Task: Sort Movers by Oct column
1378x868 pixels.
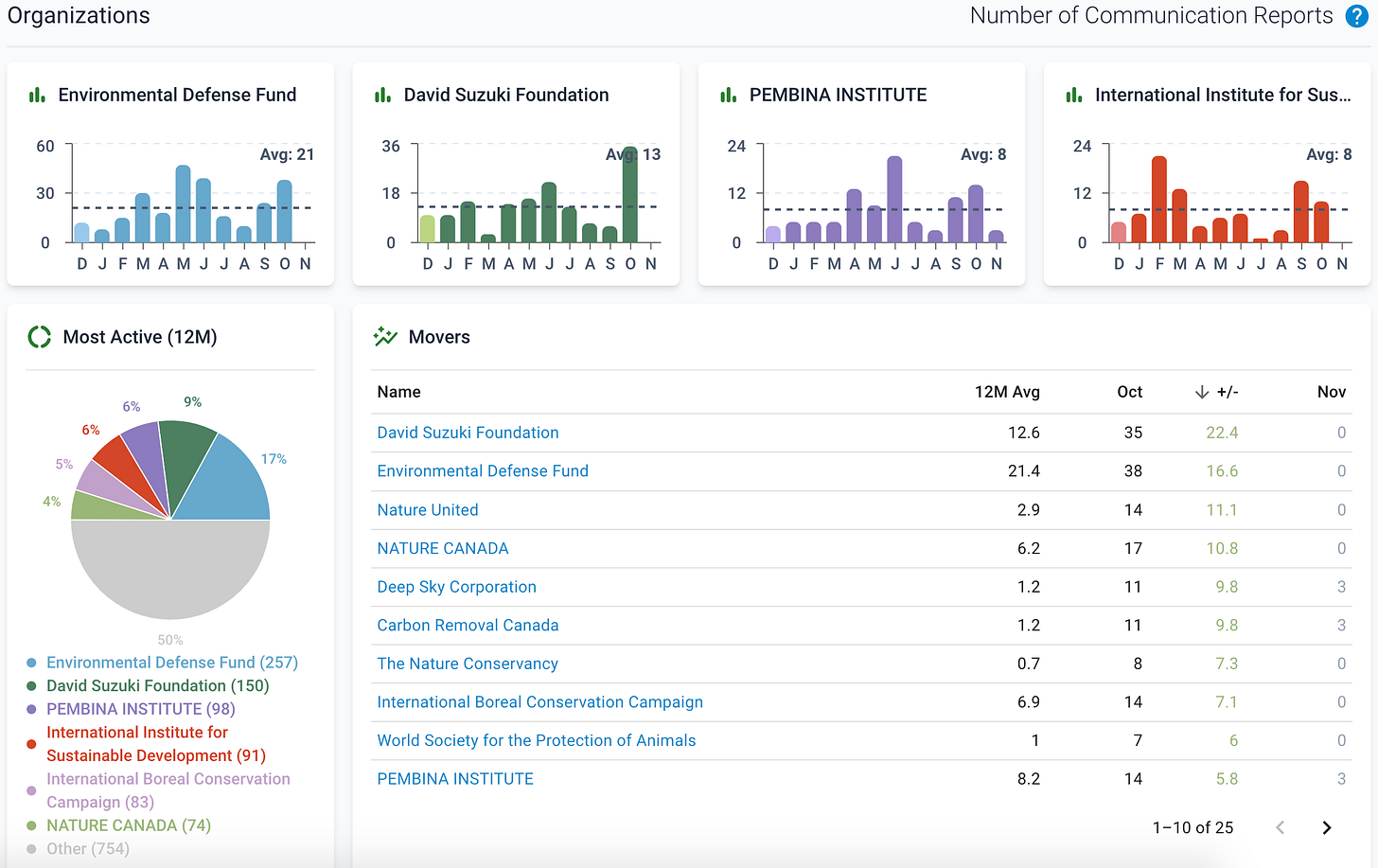Action: click(x=1129, y=392)
